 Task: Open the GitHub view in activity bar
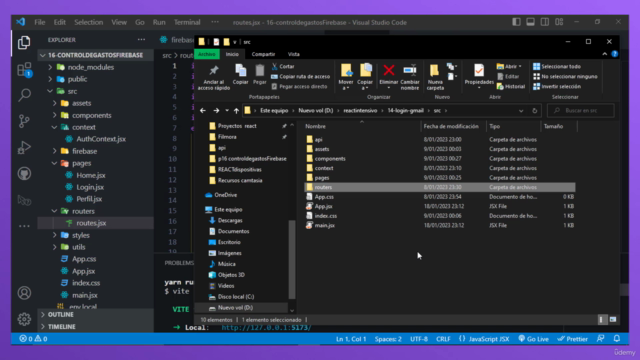[x=24, y=174]
